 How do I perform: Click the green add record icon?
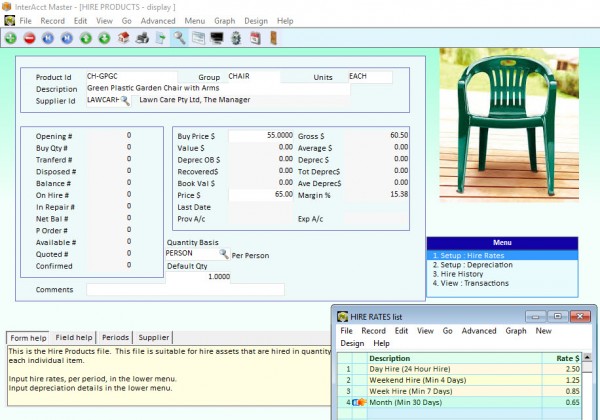[11, 38]
